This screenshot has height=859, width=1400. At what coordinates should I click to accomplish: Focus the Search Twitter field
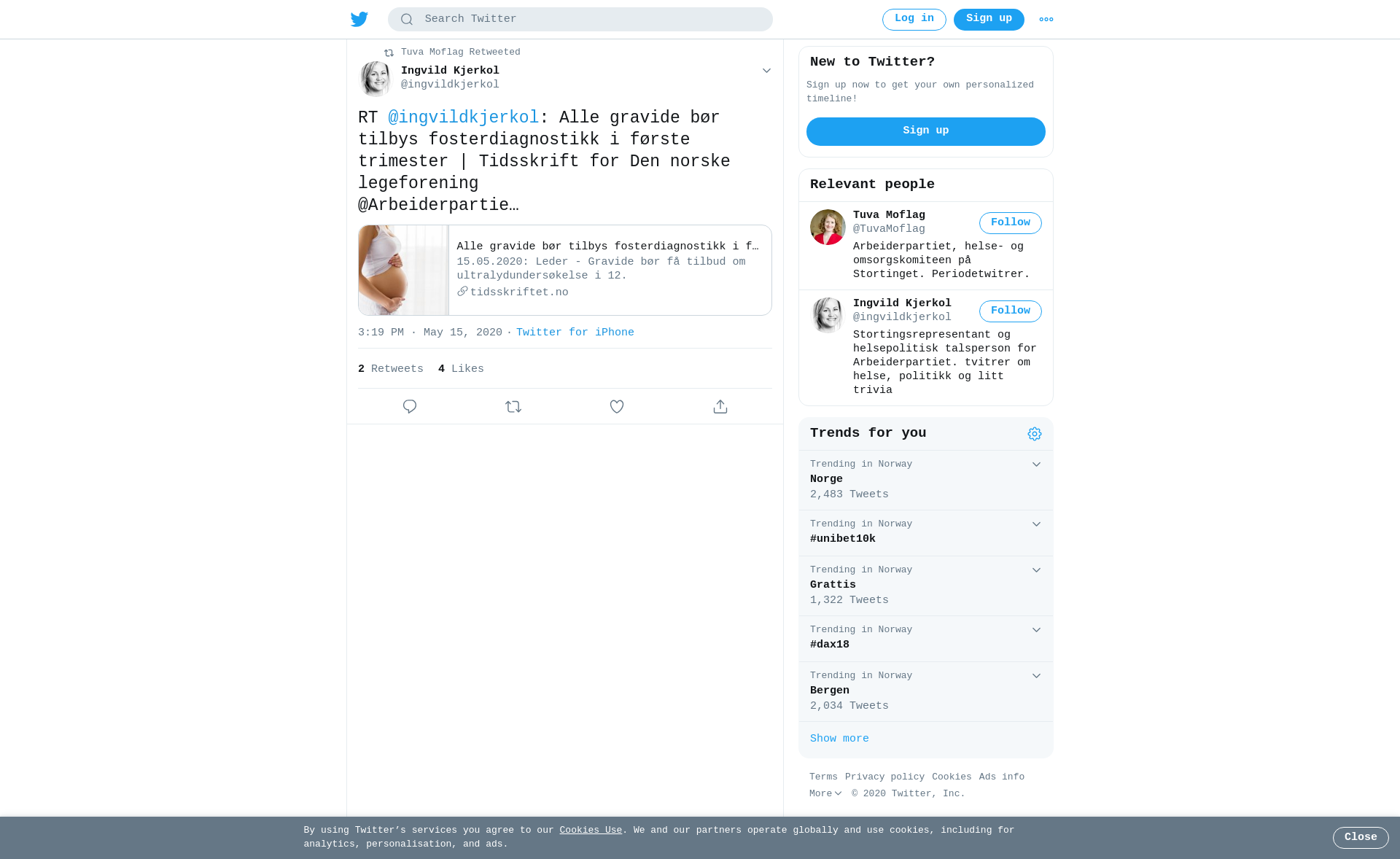(x=580, y=20)
